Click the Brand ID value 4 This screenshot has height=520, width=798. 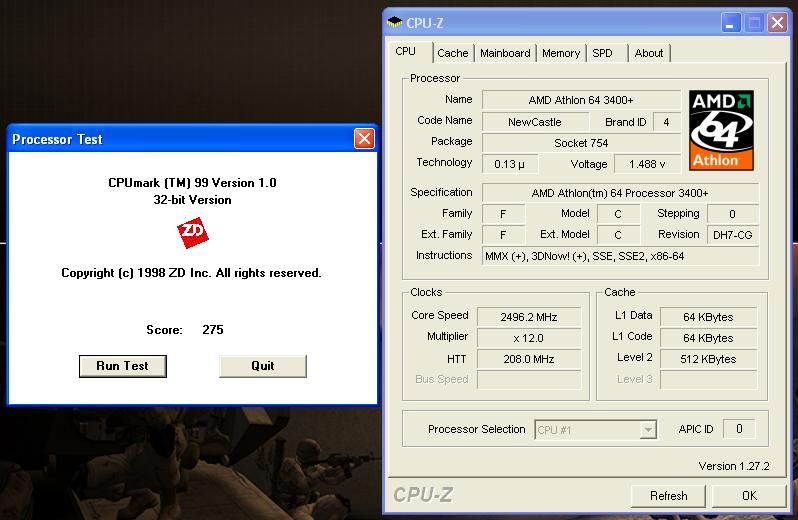click(667, 122)
